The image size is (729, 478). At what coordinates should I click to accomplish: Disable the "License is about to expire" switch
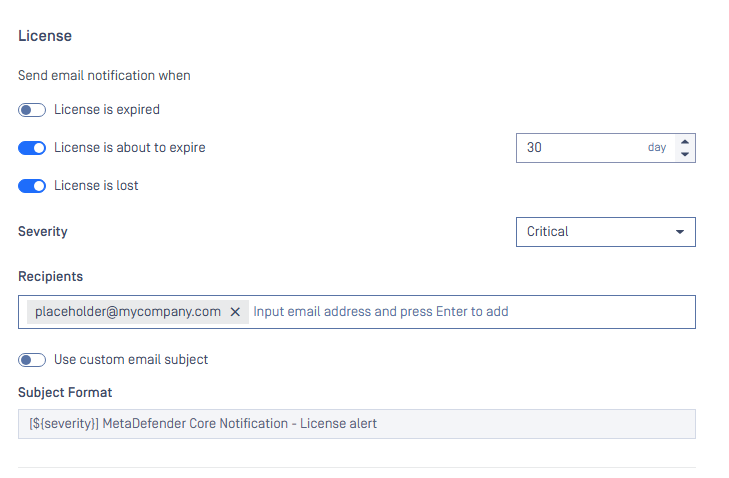click(x=32, y=148)
